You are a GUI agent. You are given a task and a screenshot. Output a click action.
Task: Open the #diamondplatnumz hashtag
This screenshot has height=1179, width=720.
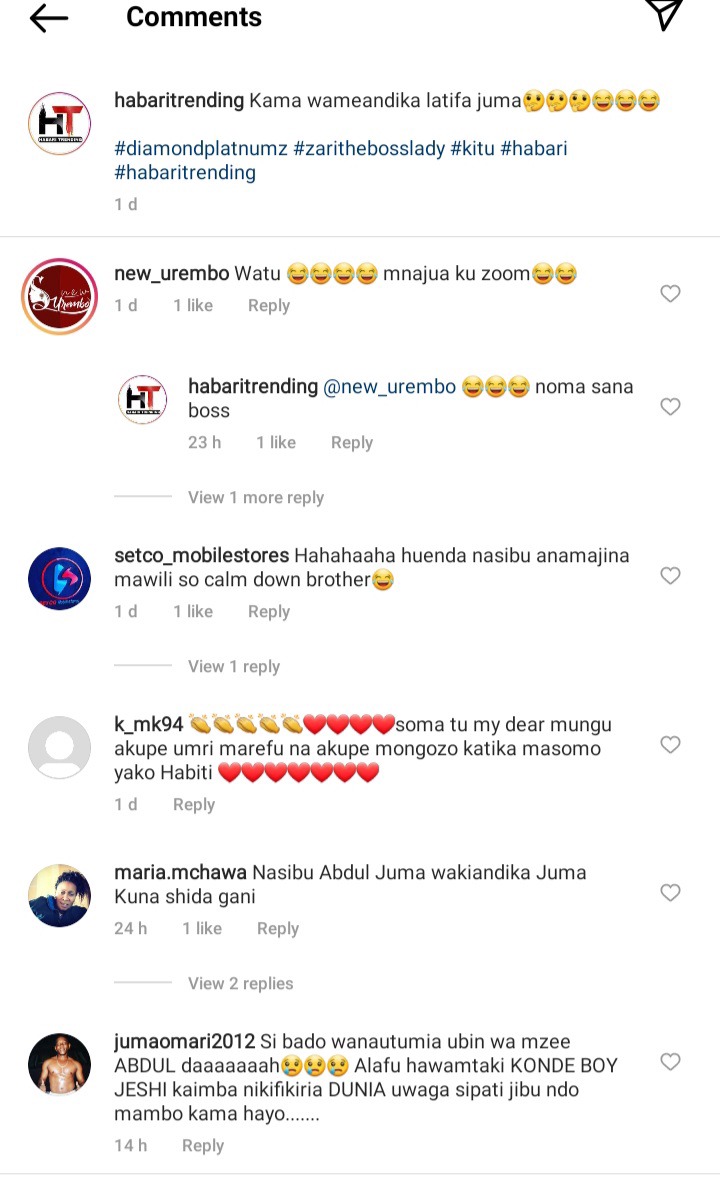pos(201,149)
